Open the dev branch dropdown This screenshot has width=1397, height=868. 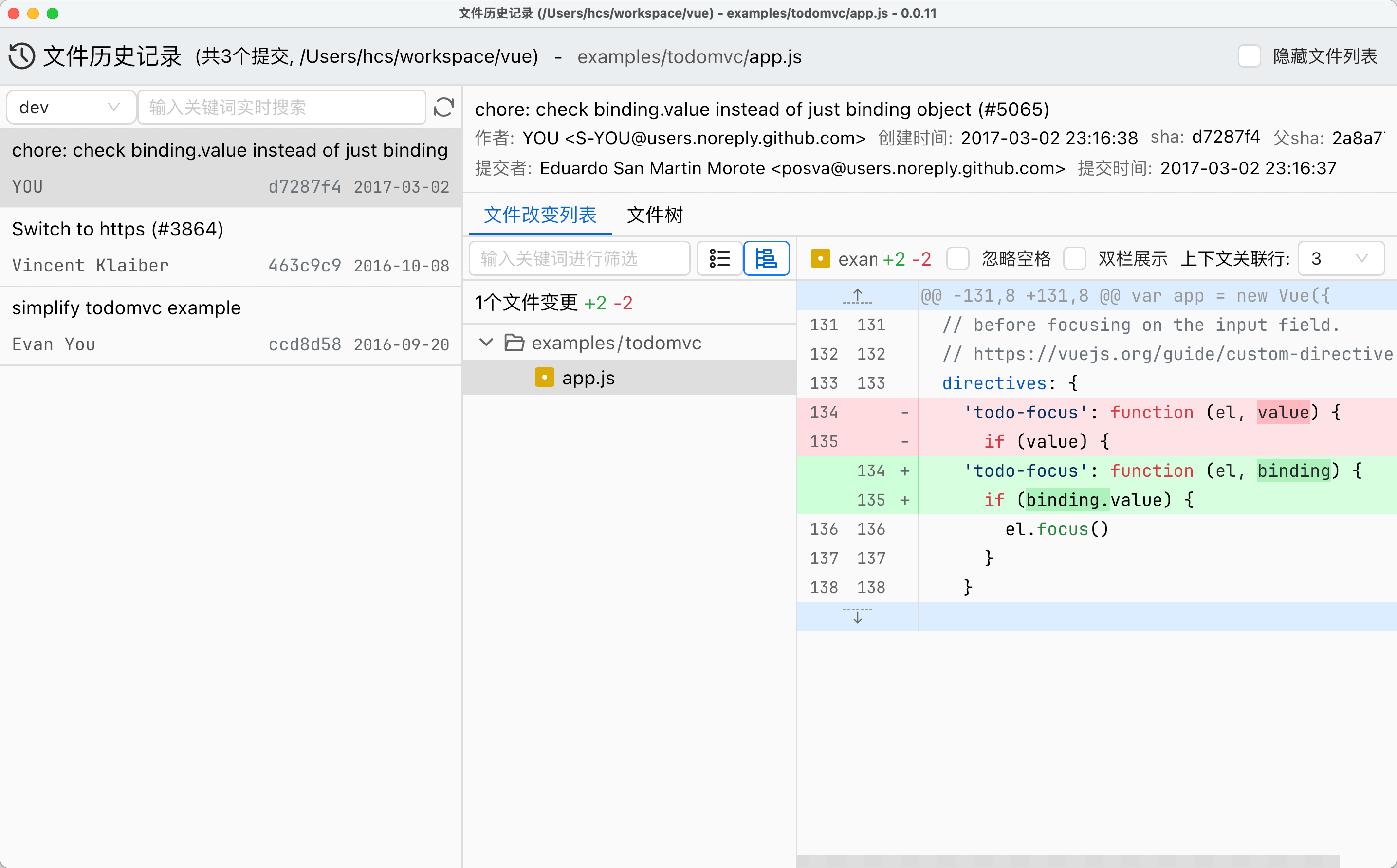click(x=70, y=108)
